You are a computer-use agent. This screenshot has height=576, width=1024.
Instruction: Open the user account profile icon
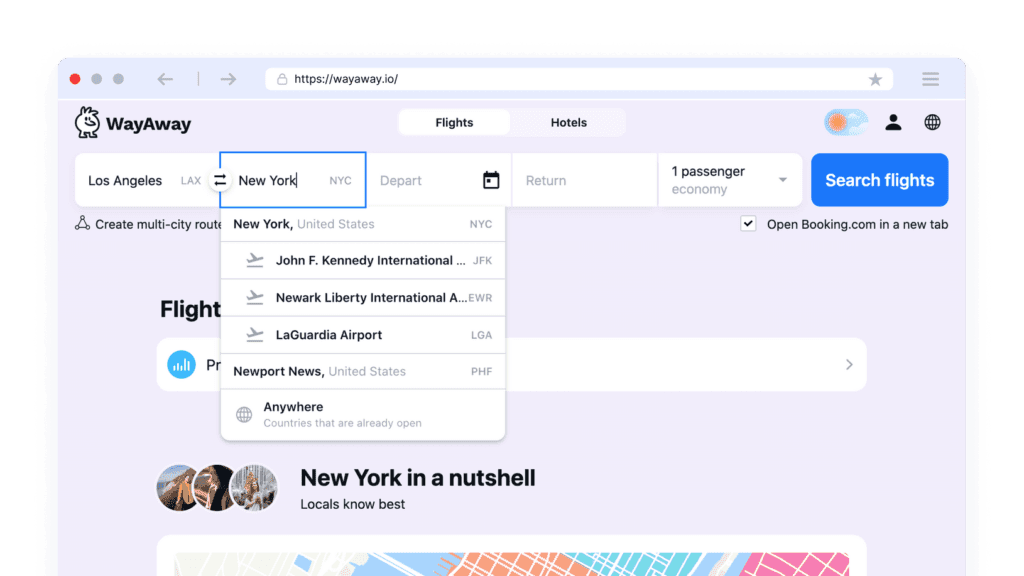tap(893, 122)
